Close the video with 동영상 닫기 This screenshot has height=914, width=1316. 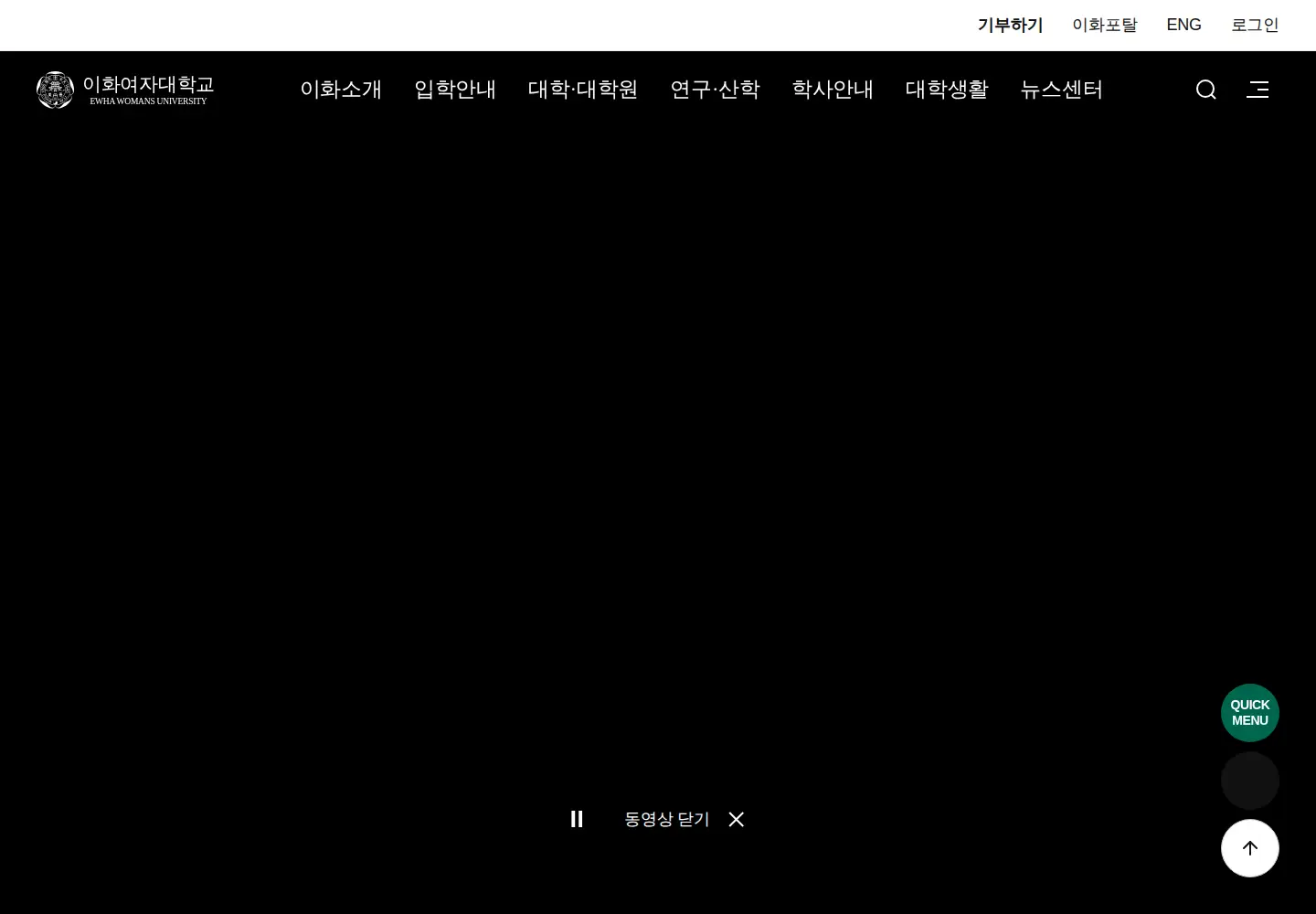685,819
